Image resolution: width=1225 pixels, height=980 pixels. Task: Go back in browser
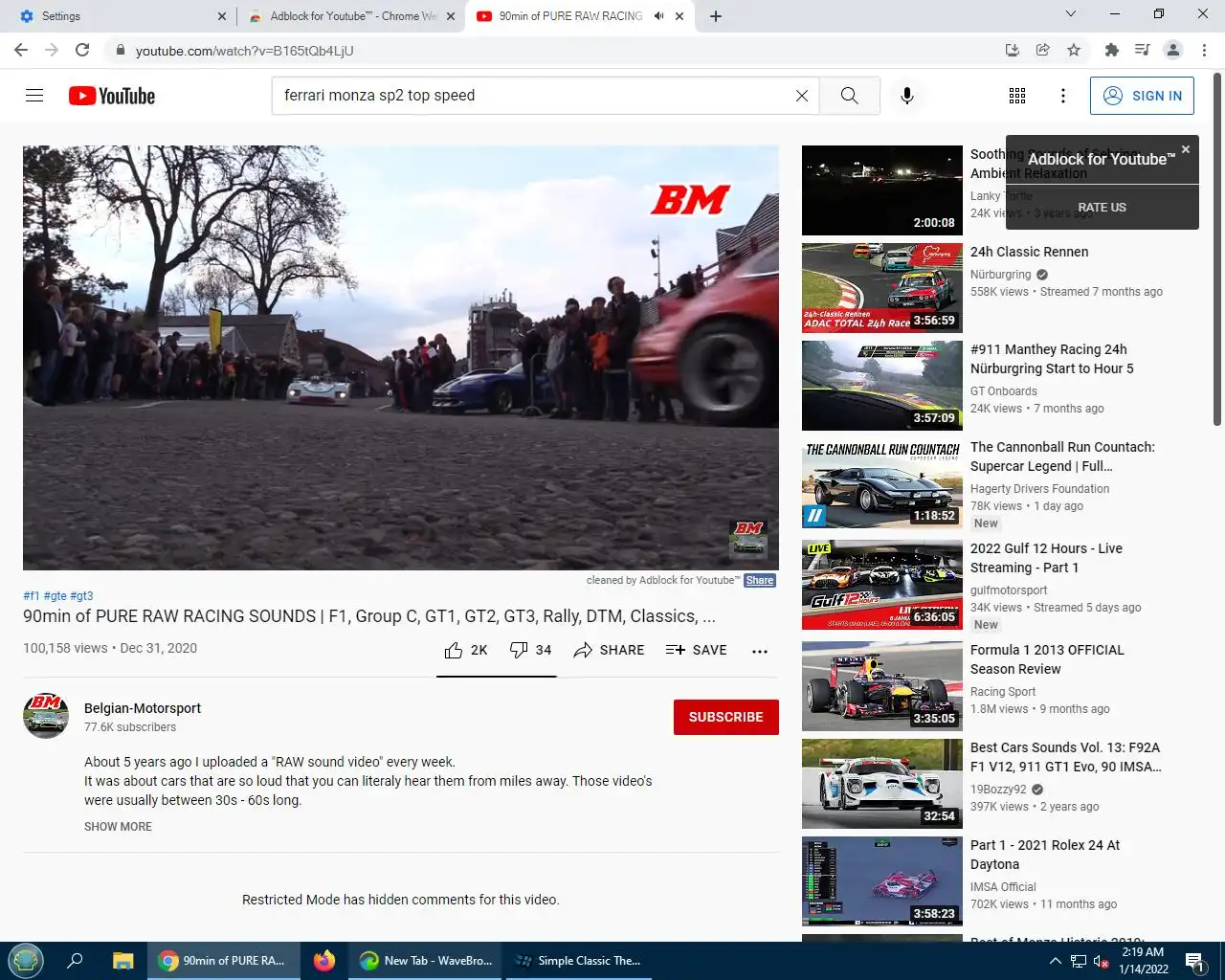coord(21,50)
